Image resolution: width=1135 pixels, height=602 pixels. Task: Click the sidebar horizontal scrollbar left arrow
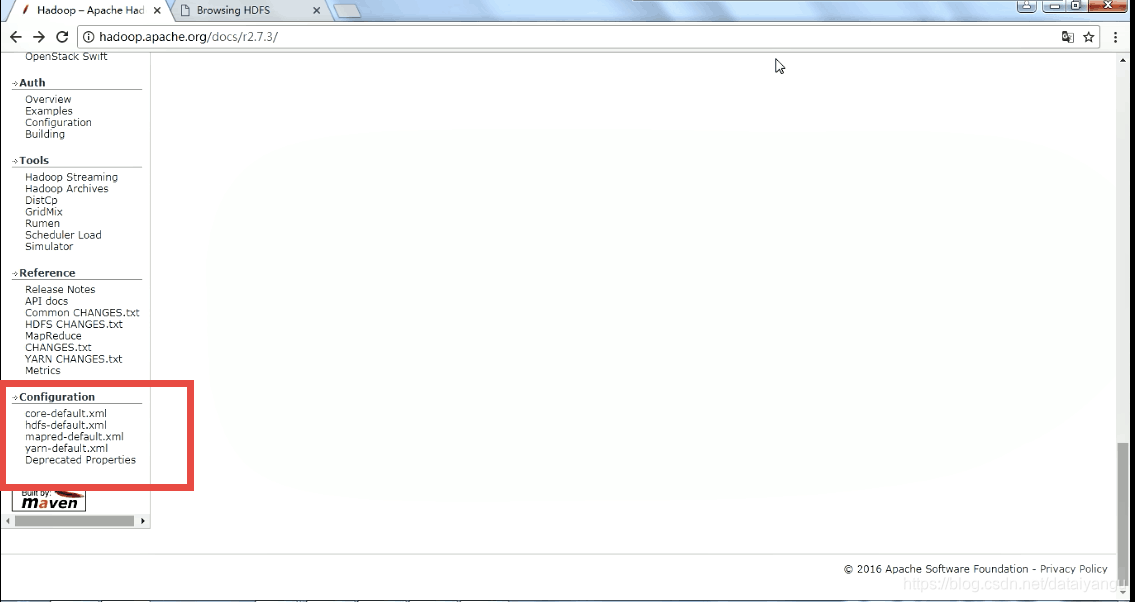coord(8,521)
